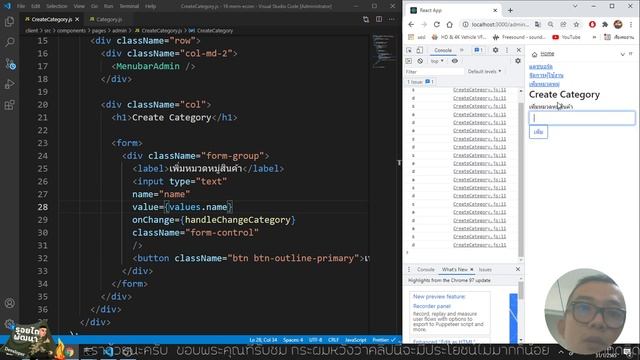Open the Source Control view
Image resolution: width=640 pixels, height=360 pixels.
pyautogui.click(x=10, y=64)
